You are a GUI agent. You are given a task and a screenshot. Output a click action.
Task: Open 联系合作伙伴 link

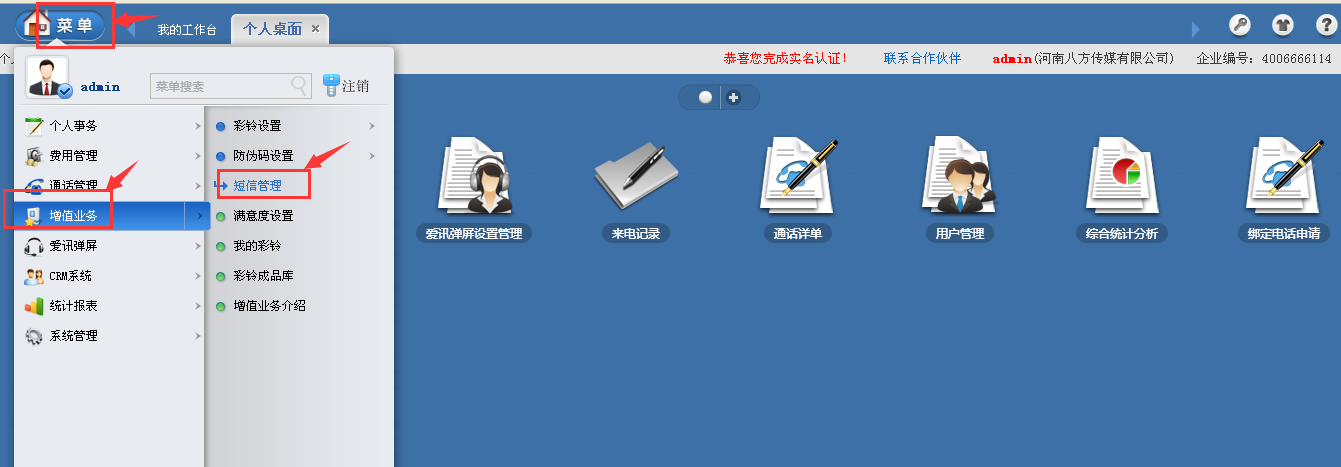[922, 58]
